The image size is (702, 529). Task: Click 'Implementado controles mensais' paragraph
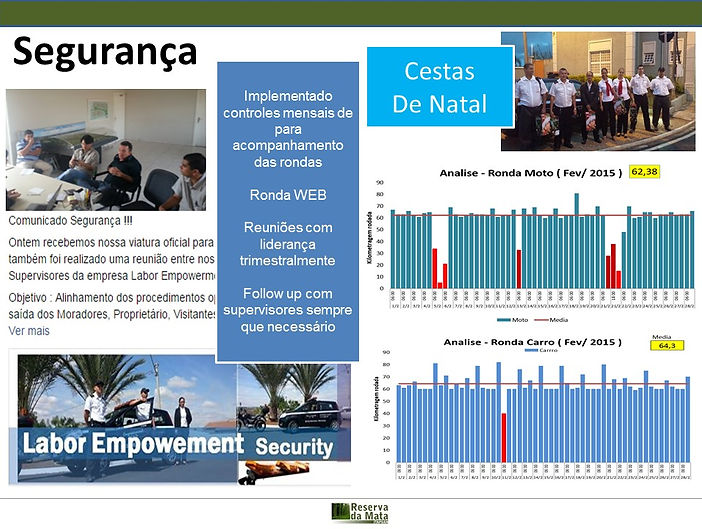click(288, 129)
